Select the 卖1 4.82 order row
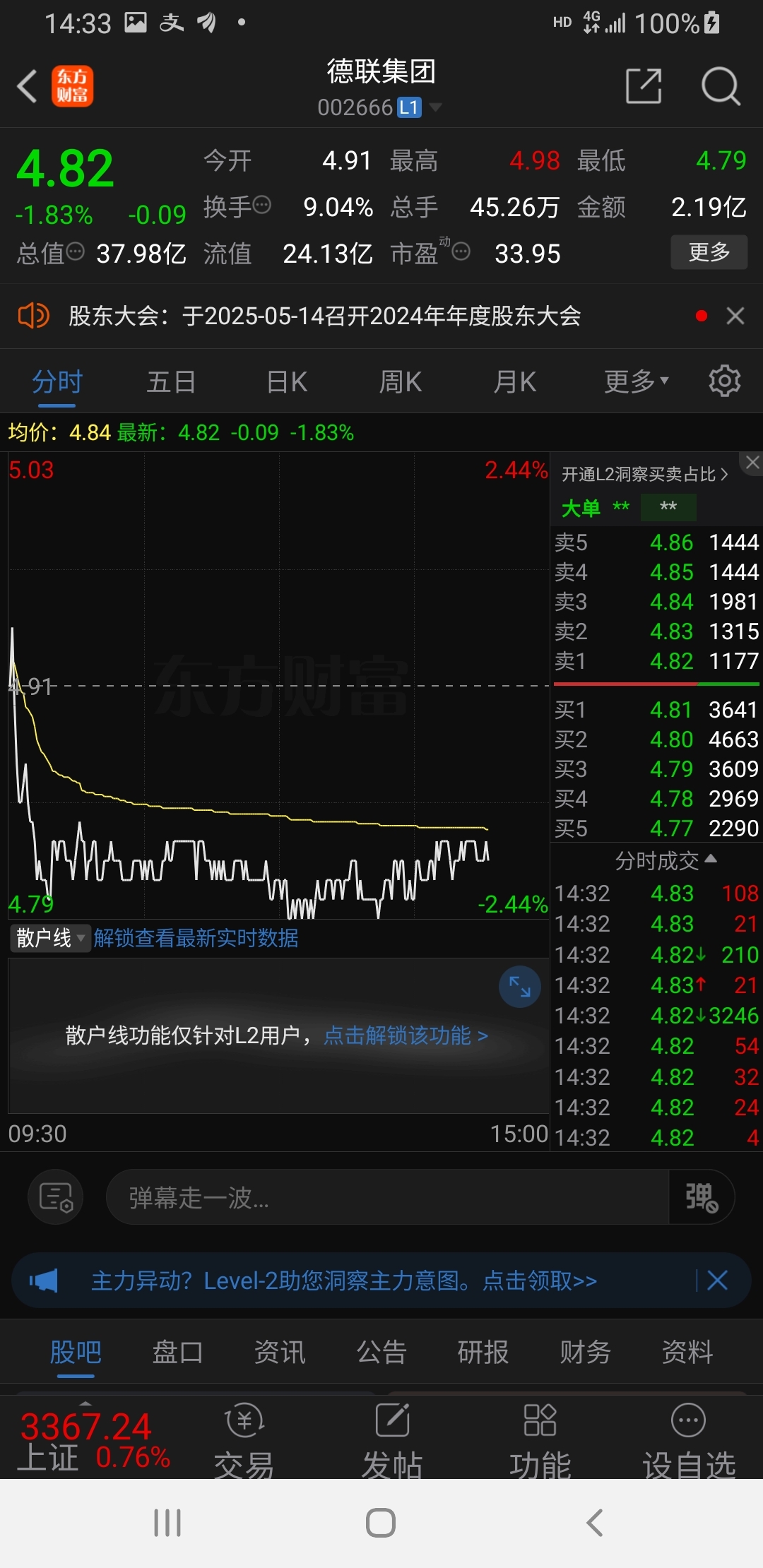The image size is (763, 1568). pyautogui.click(x=656, y=661)
